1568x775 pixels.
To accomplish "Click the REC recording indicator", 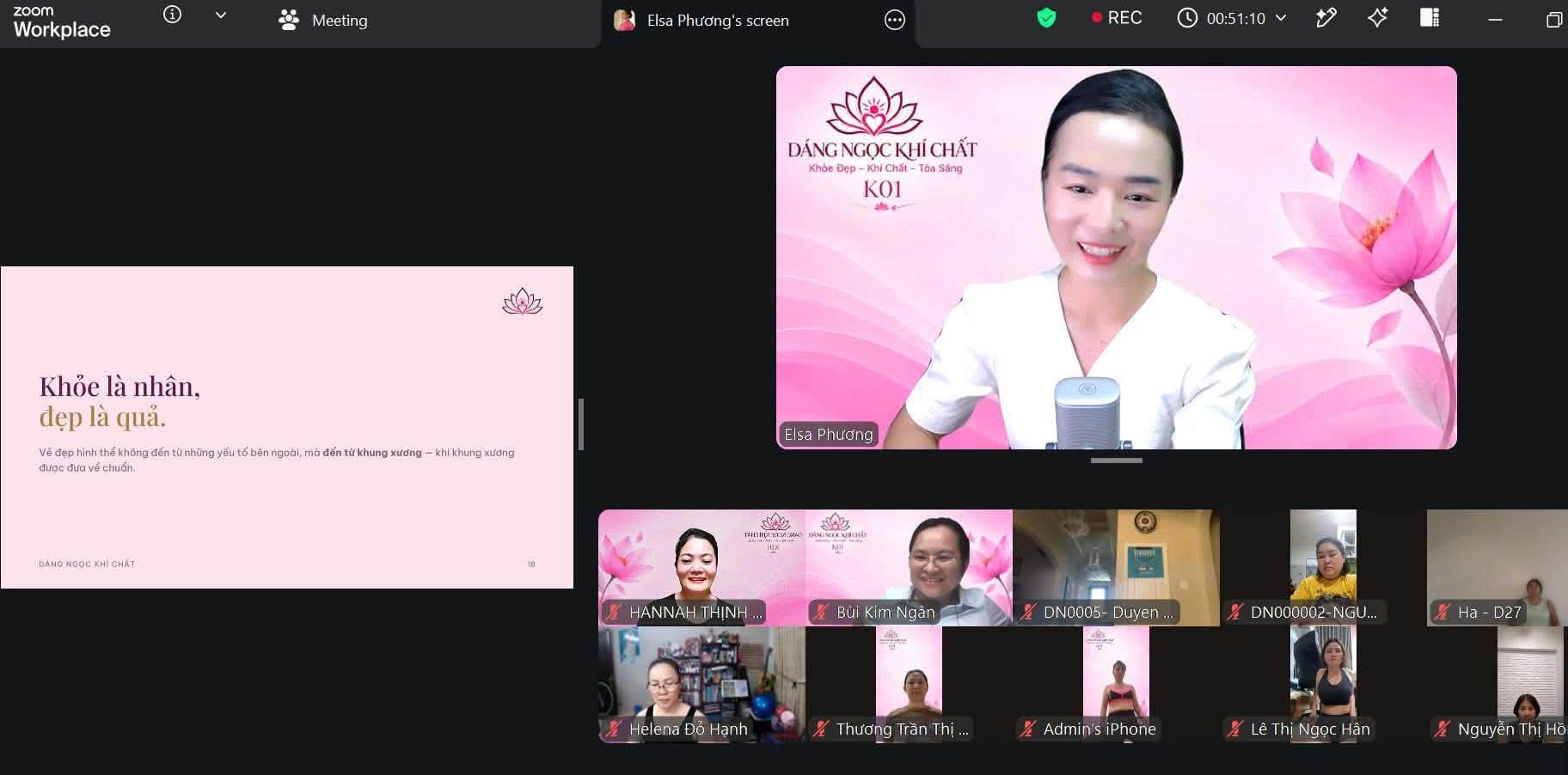I will point(1117,18).
